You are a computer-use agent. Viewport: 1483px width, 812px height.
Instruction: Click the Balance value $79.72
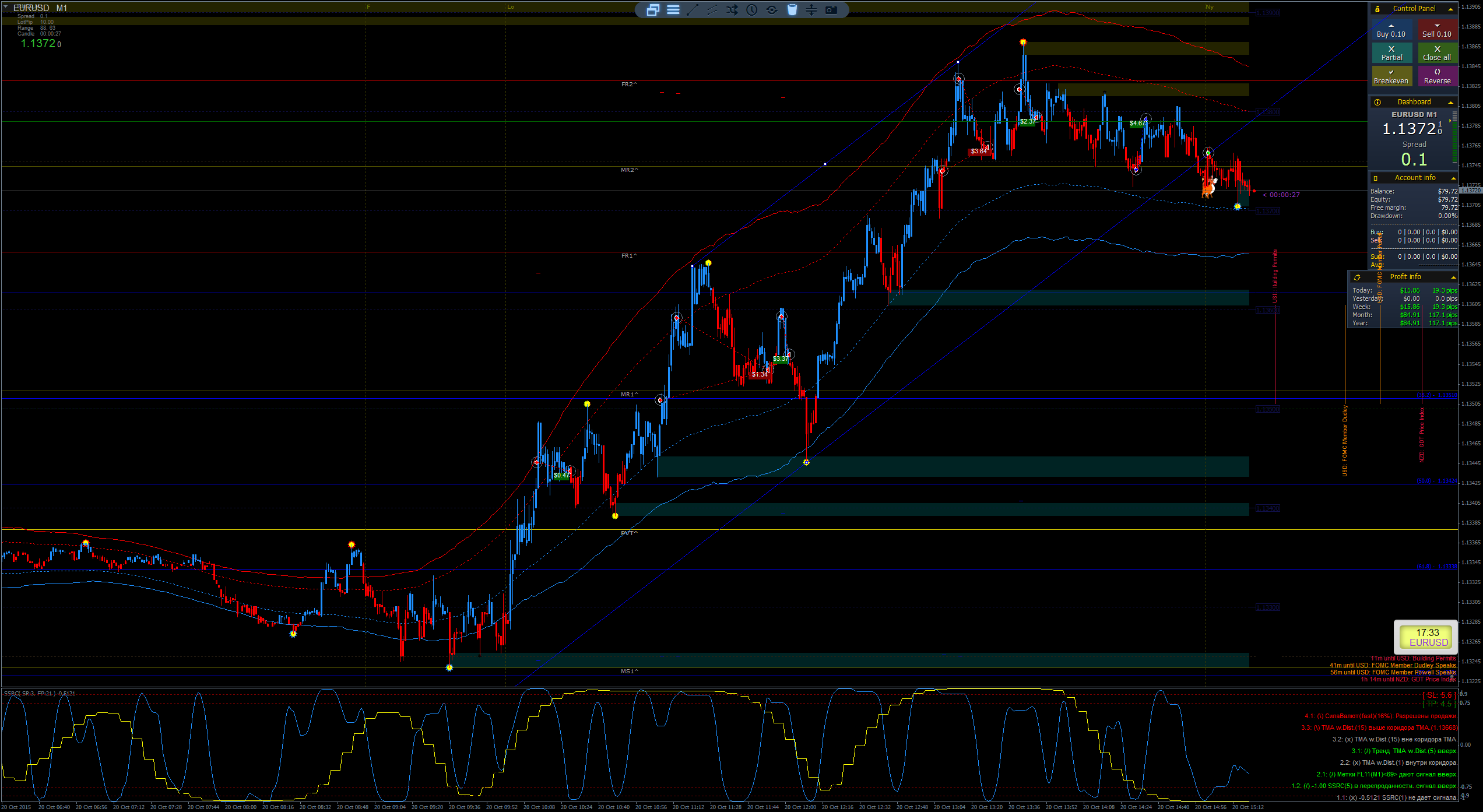pos(1447,191)
